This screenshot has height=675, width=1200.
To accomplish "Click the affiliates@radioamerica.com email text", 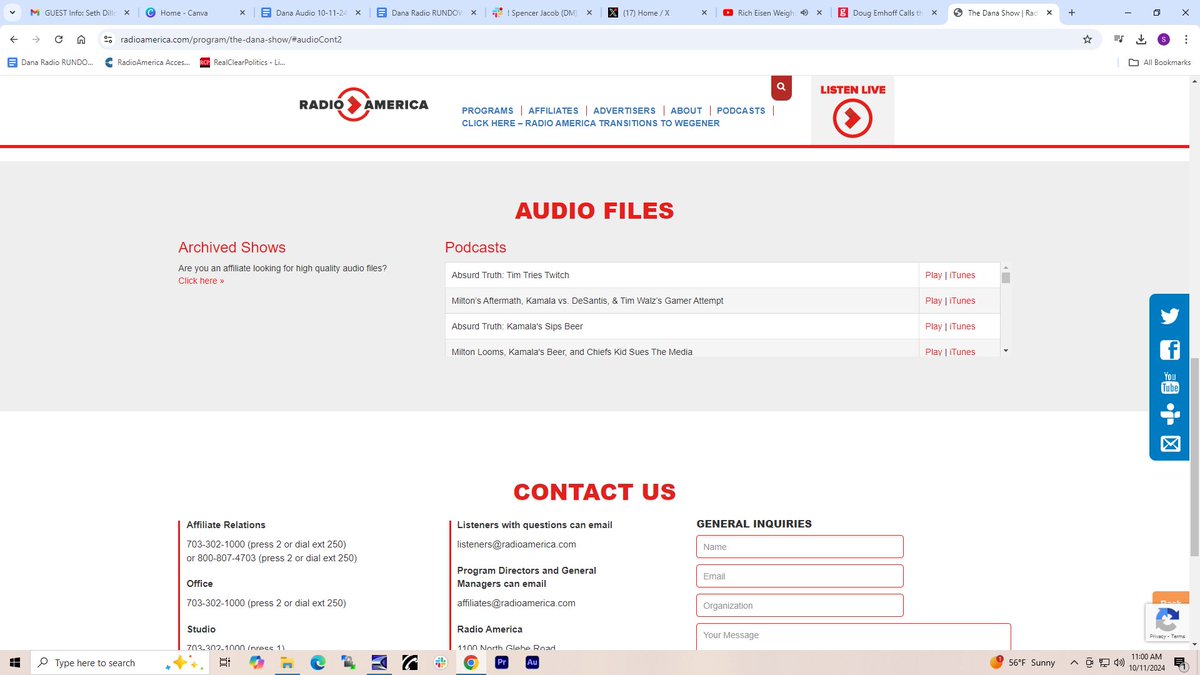I will coord(516,604).
